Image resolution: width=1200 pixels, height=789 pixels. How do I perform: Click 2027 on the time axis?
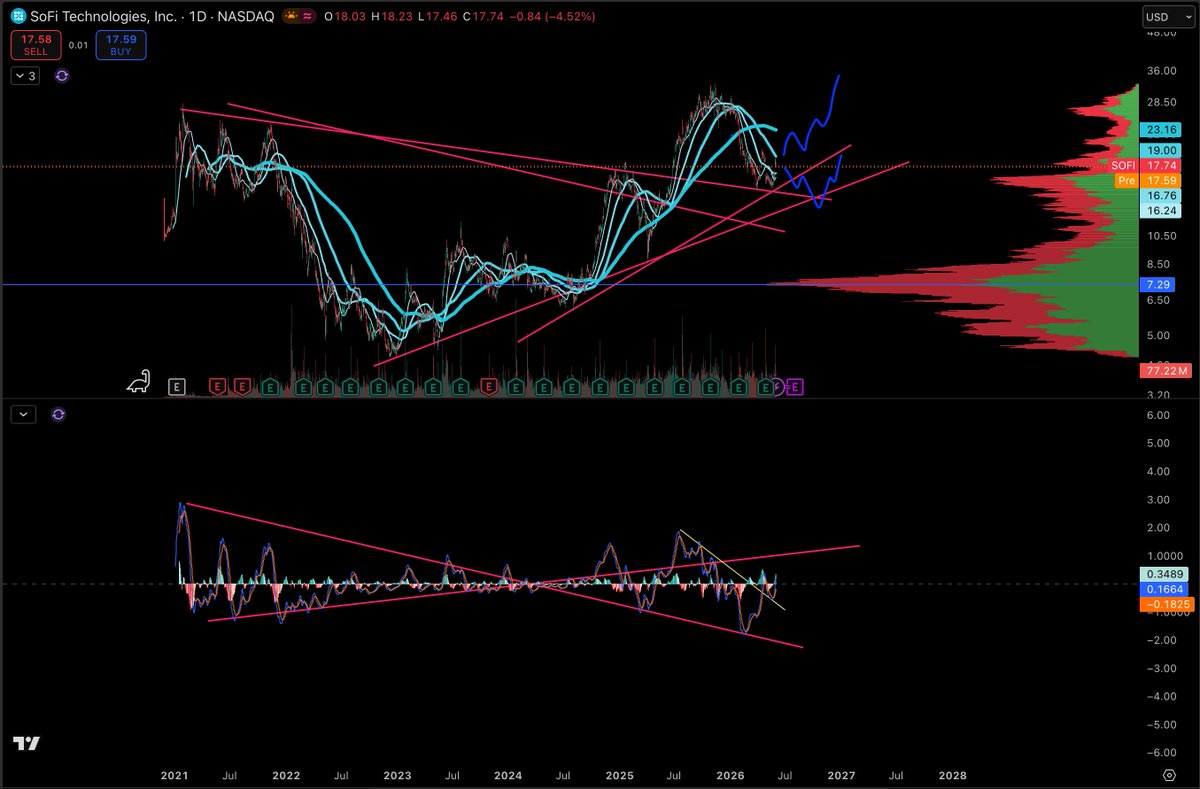coord(841,775)
